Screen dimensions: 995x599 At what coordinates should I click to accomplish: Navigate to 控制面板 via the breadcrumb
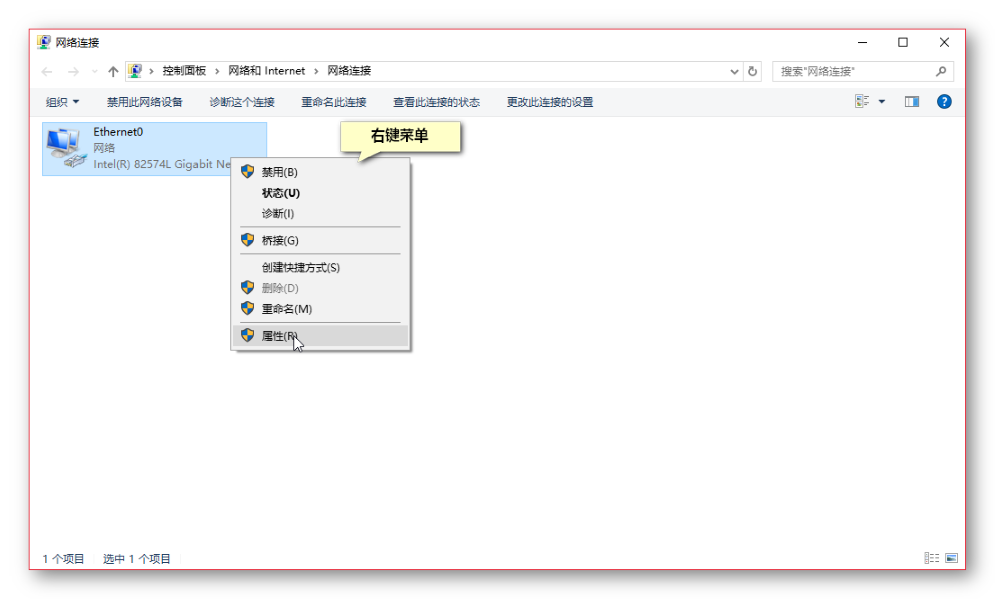(x=183, y=71)
